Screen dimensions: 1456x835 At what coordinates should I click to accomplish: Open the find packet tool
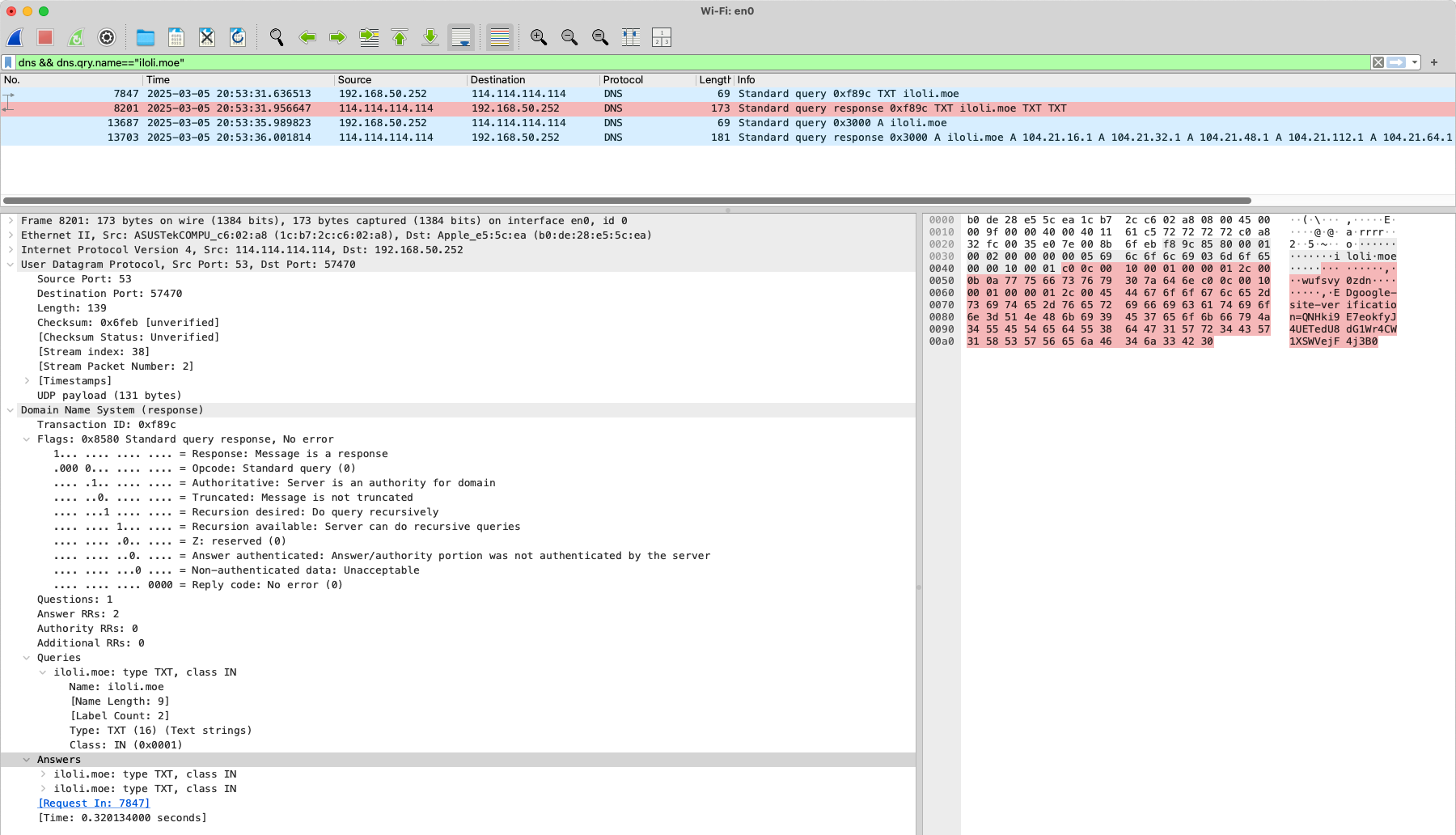click(277, 37)
